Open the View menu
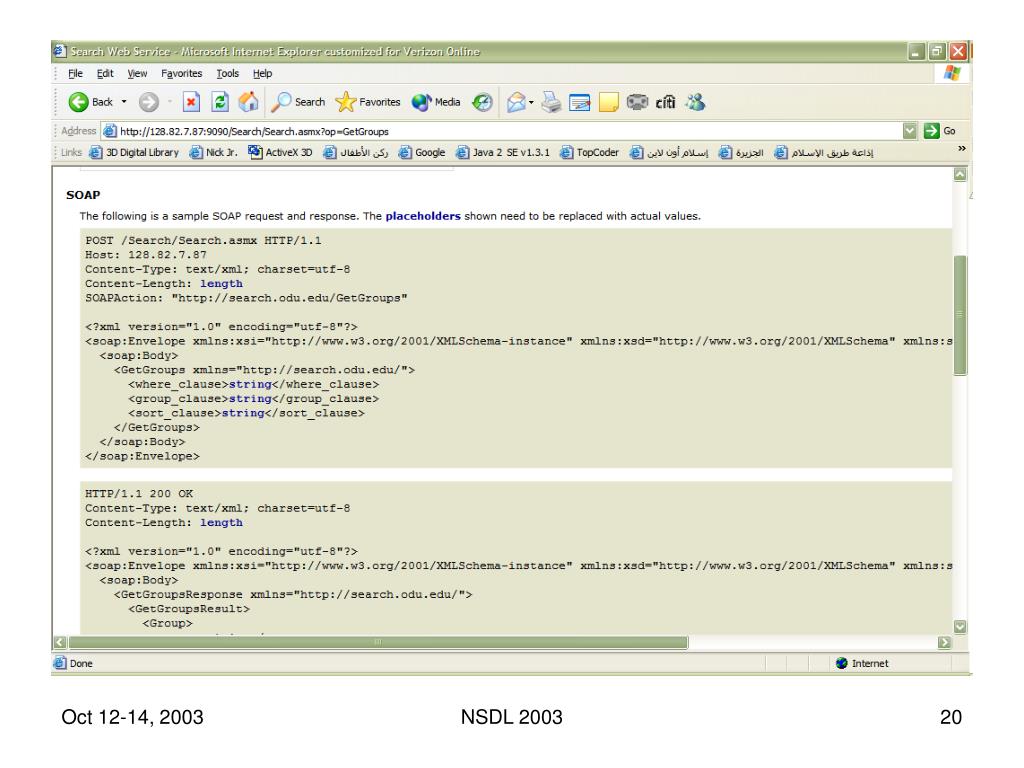The height and width of the screenshot is (768, 1024). pos(137,74)
